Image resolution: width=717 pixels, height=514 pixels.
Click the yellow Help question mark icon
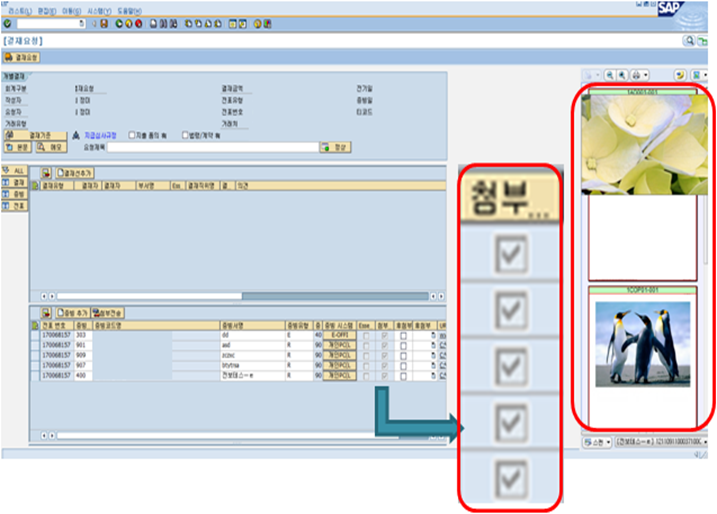click(257, 24)
